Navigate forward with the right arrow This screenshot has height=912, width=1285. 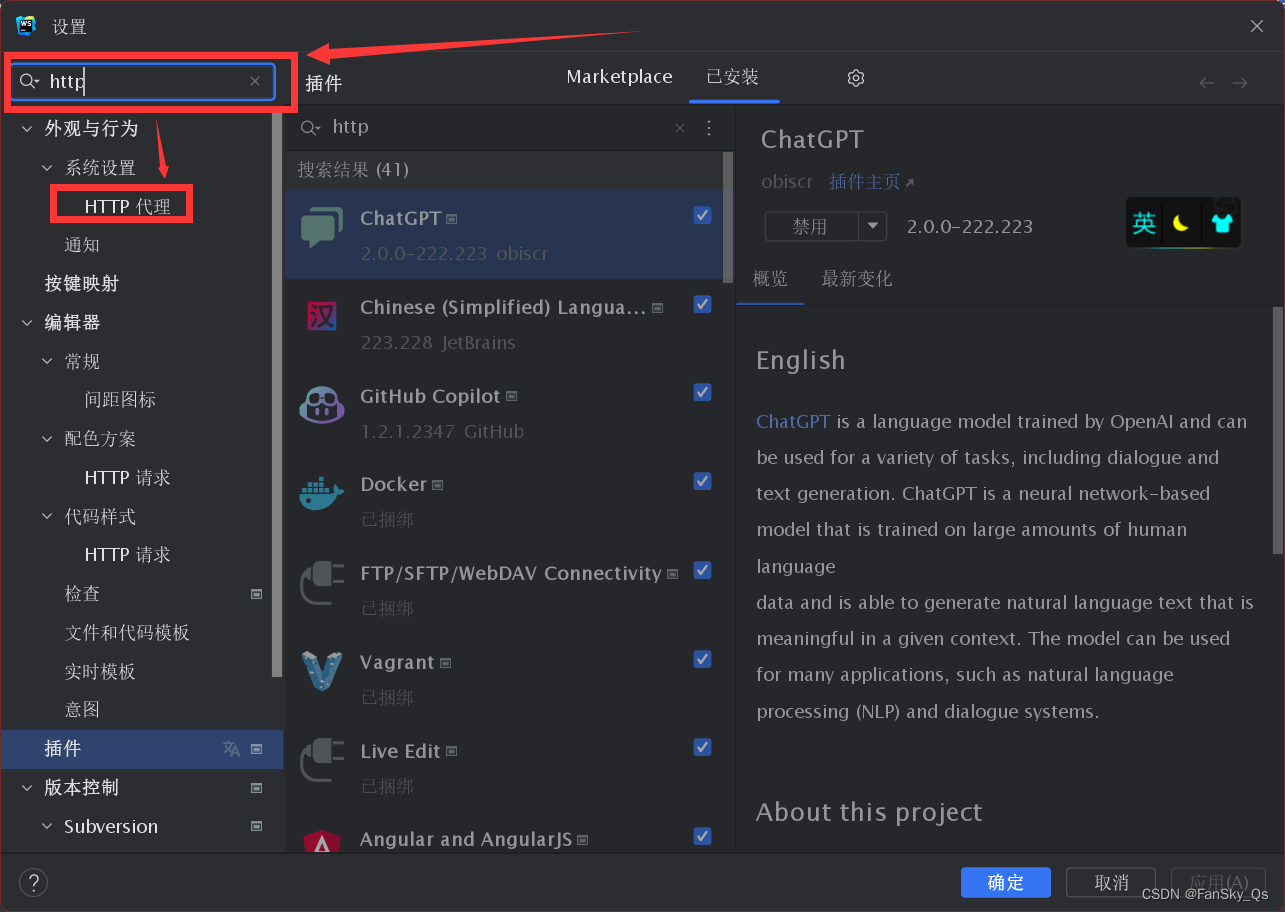[1240, 83]
